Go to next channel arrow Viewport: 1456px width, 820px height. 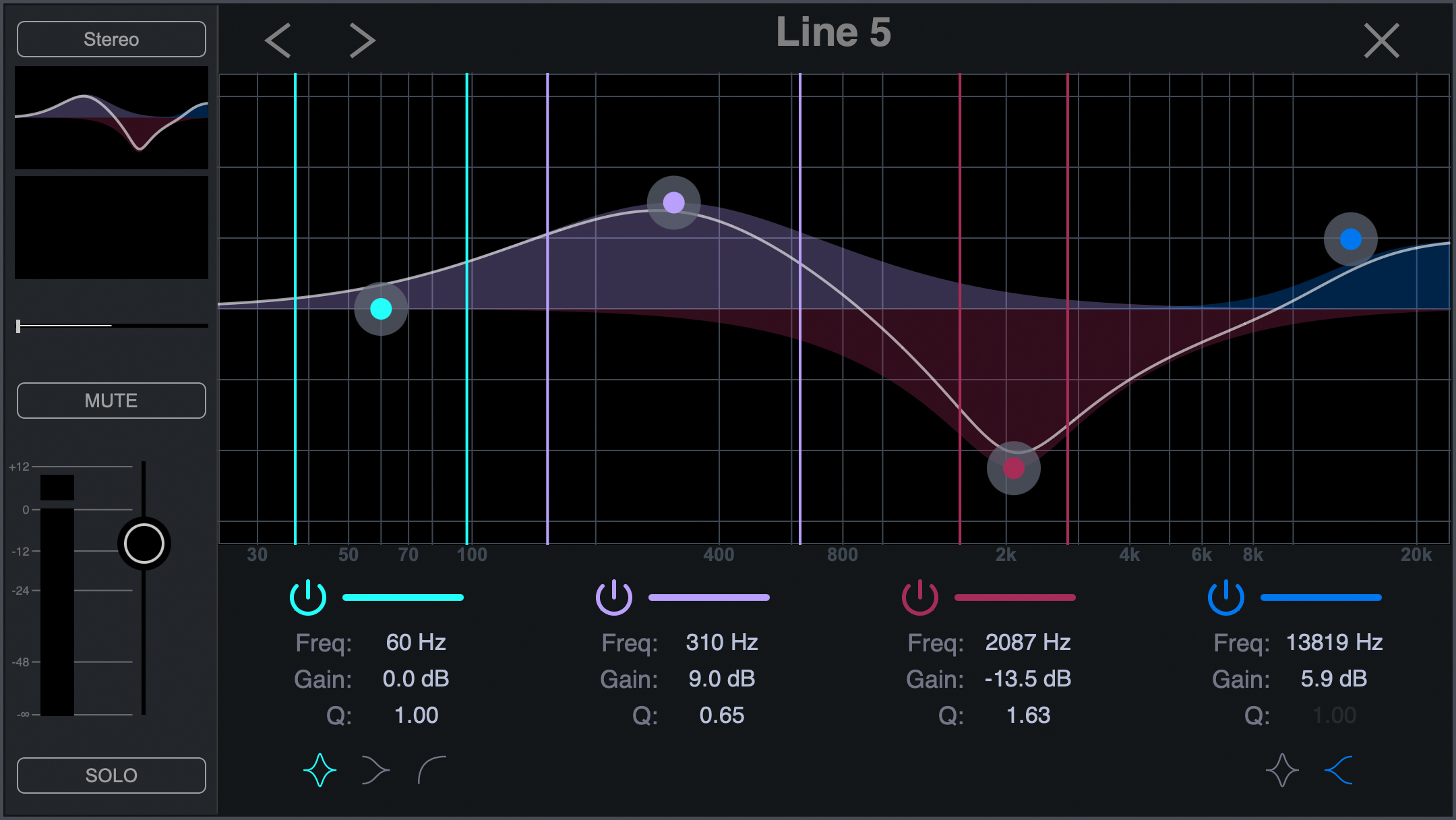(362, 40)
